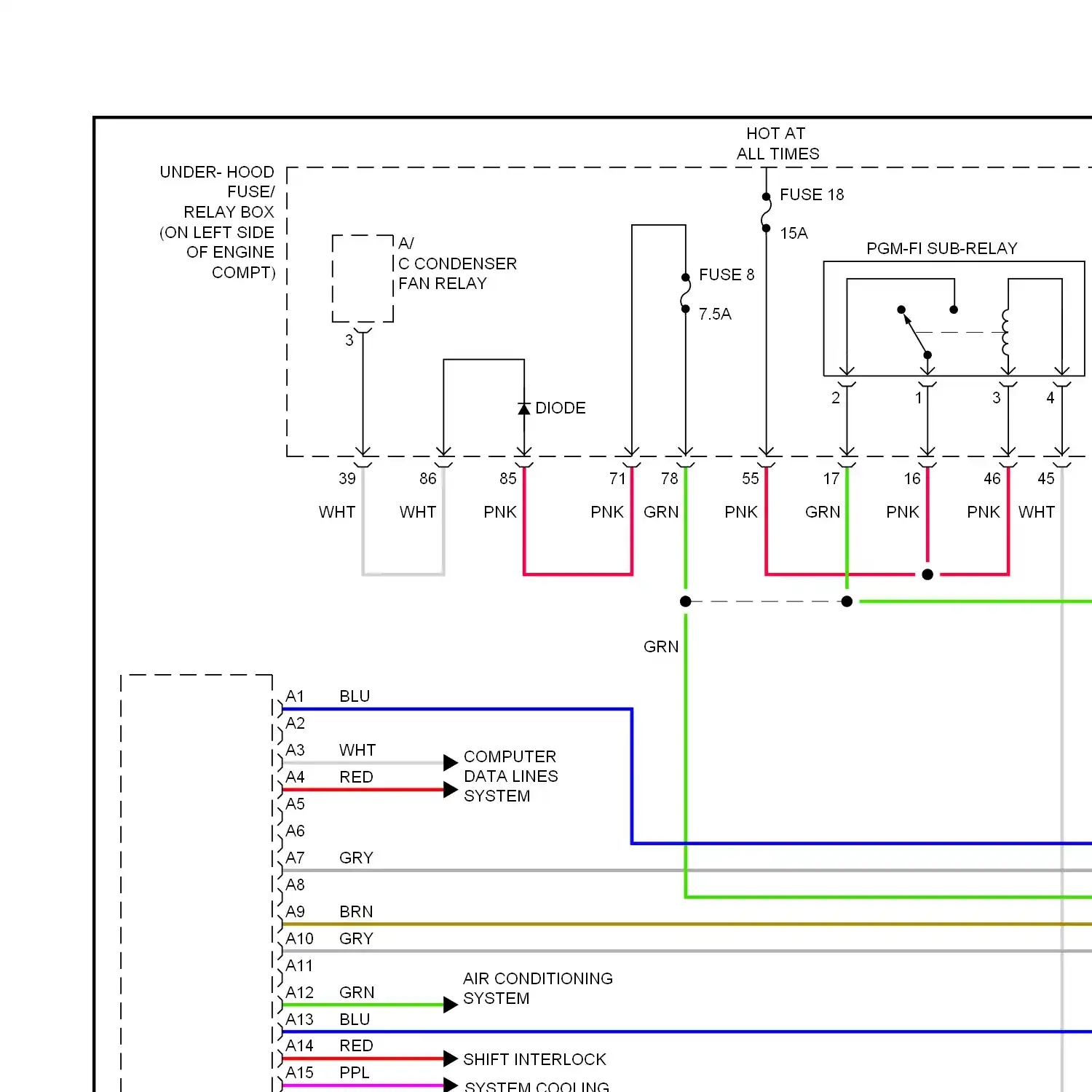The width and height of the screenshot is (1092, 1092).
Task: Click the 15A fuse rating text
Action: 794,233
